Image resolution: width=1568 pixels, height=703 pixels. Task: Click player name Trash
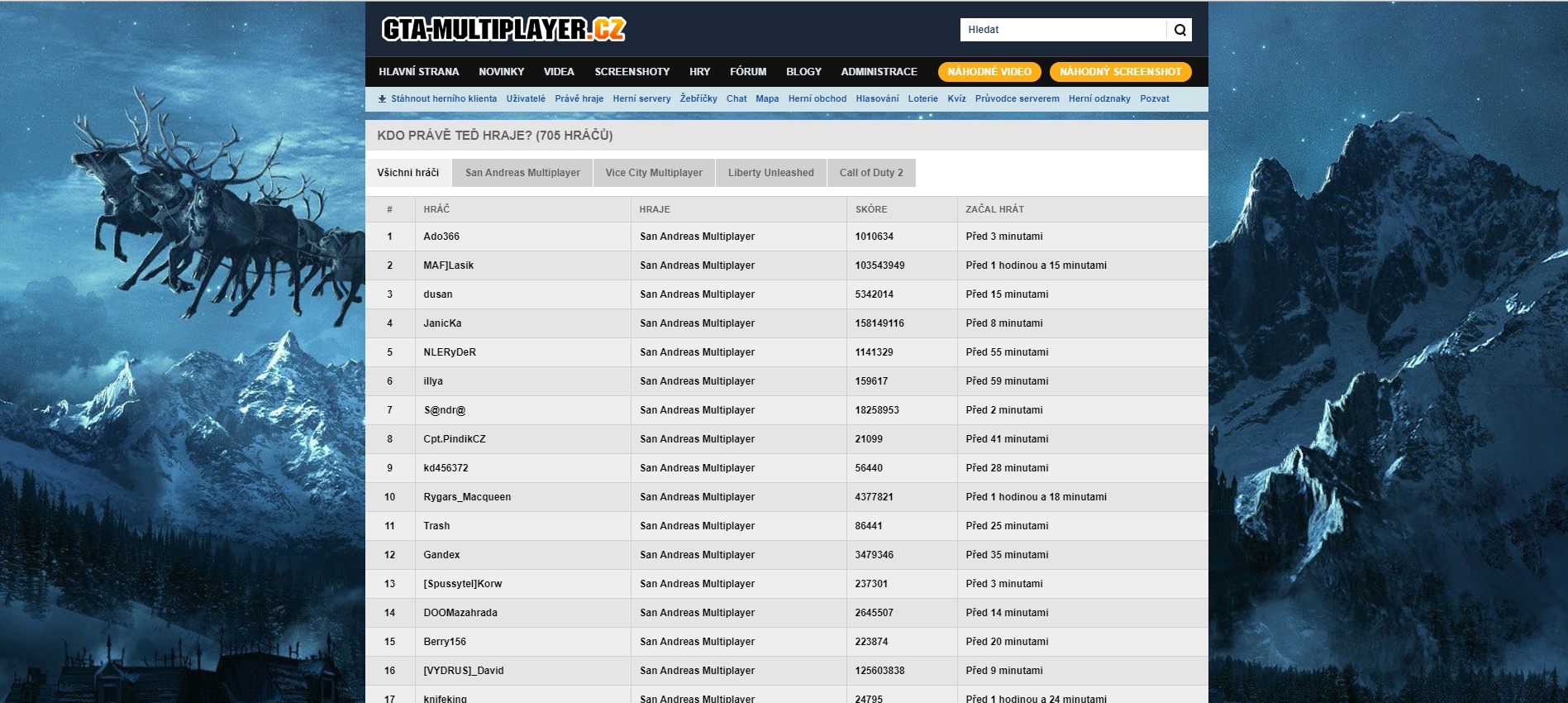click(x=436, y=526)
